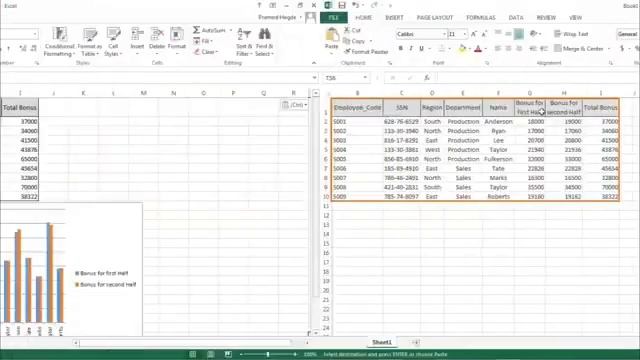Open the General number format dropdown
This screenshot has height=360, width=640.
[627, 34]
